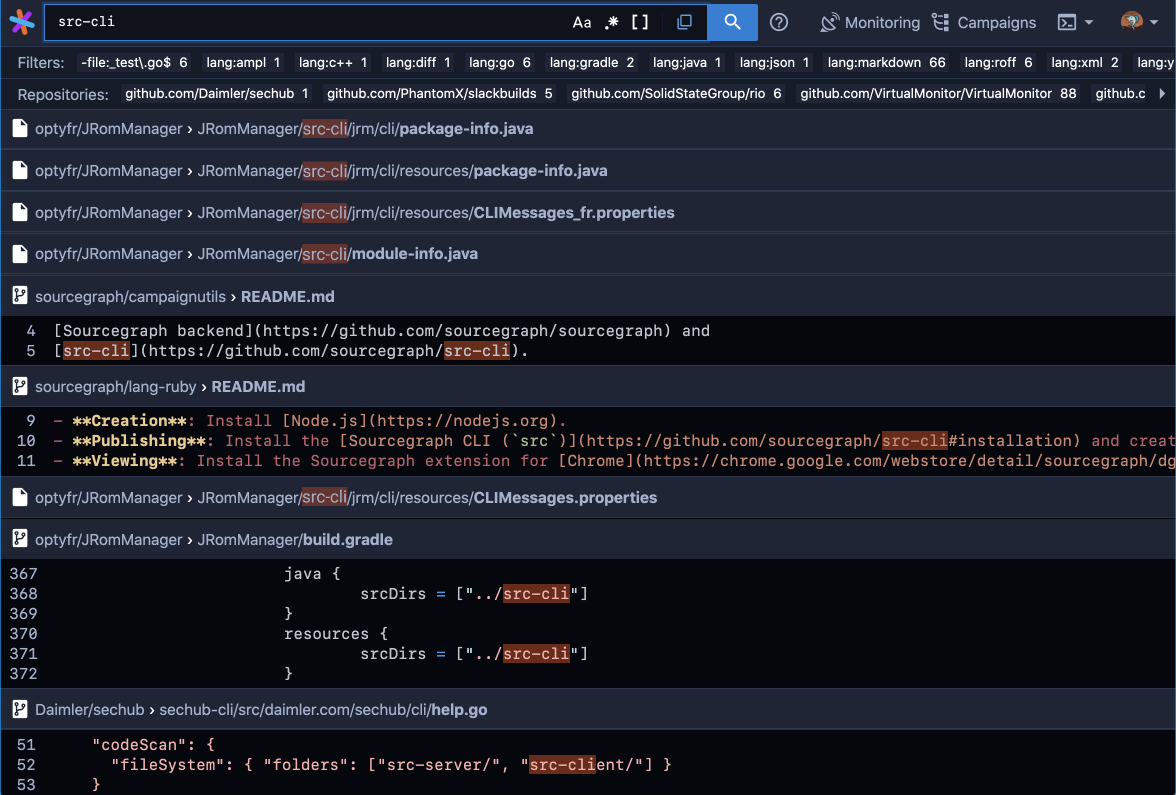Click line 4 Sourcegraph backend text
The width and height of the screenshot is (1176, 795).
[382, 331]
